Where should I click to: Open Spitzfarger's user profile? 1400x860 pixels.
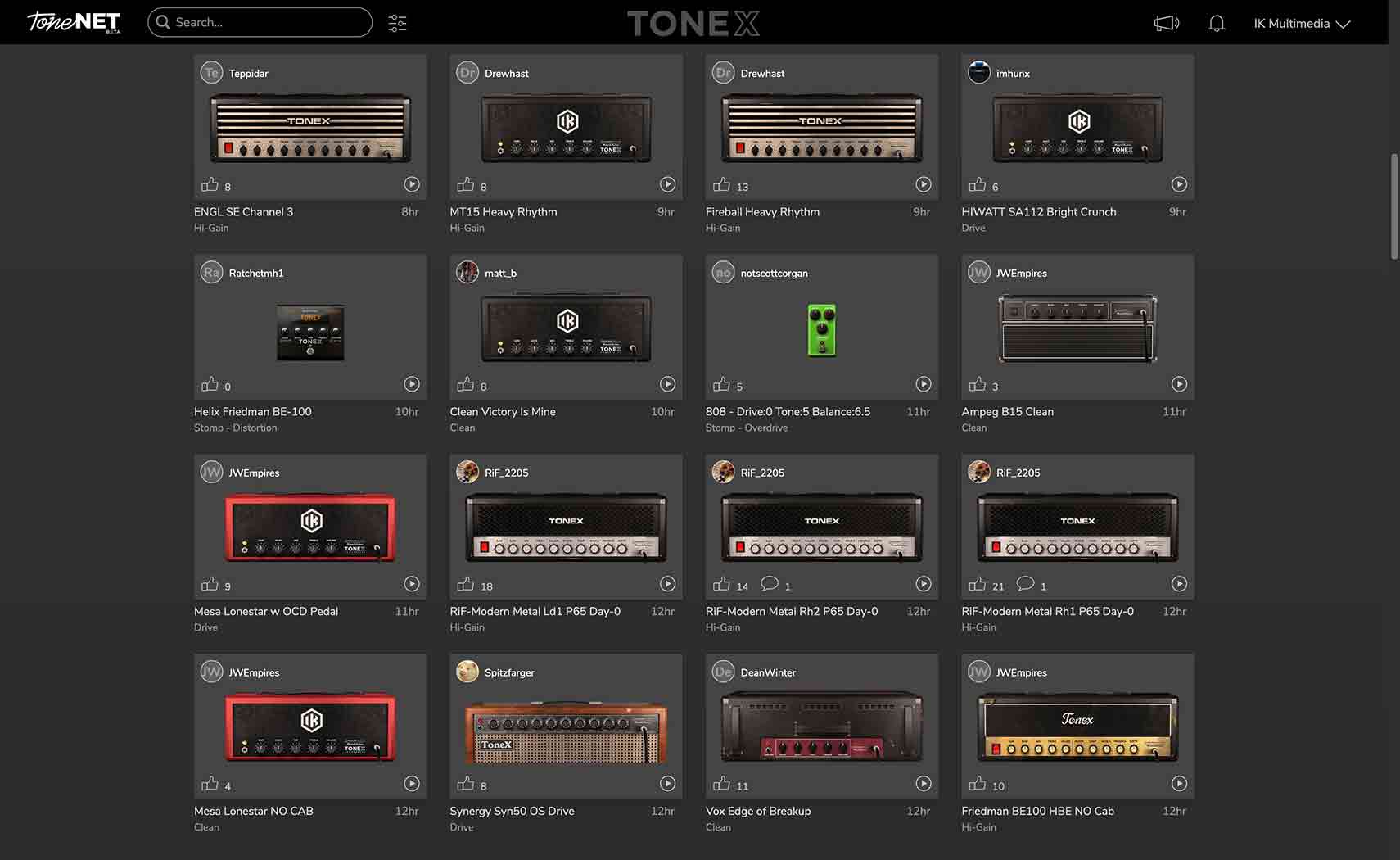495,672
